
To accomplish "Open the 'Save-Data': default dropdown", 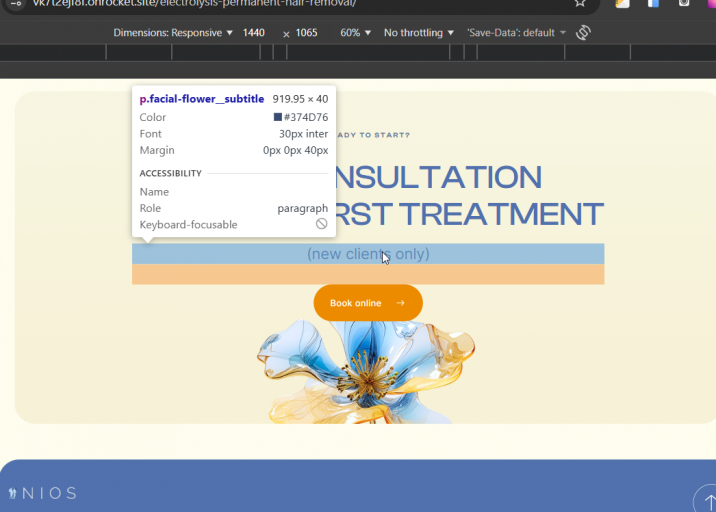I will [x=516, y=33].
